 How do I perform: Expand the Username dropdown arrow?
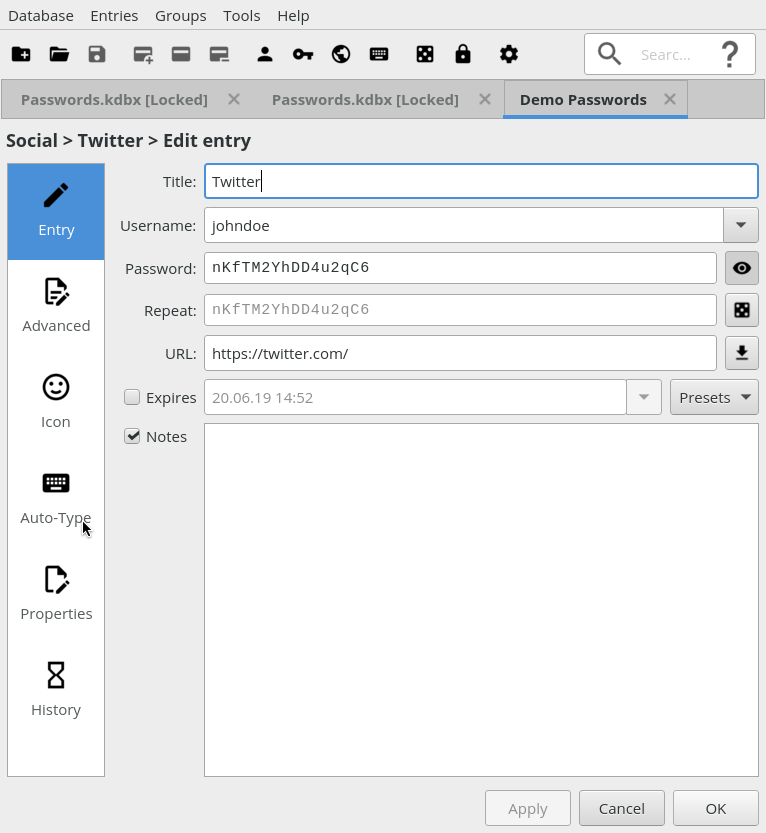[741, 225]
